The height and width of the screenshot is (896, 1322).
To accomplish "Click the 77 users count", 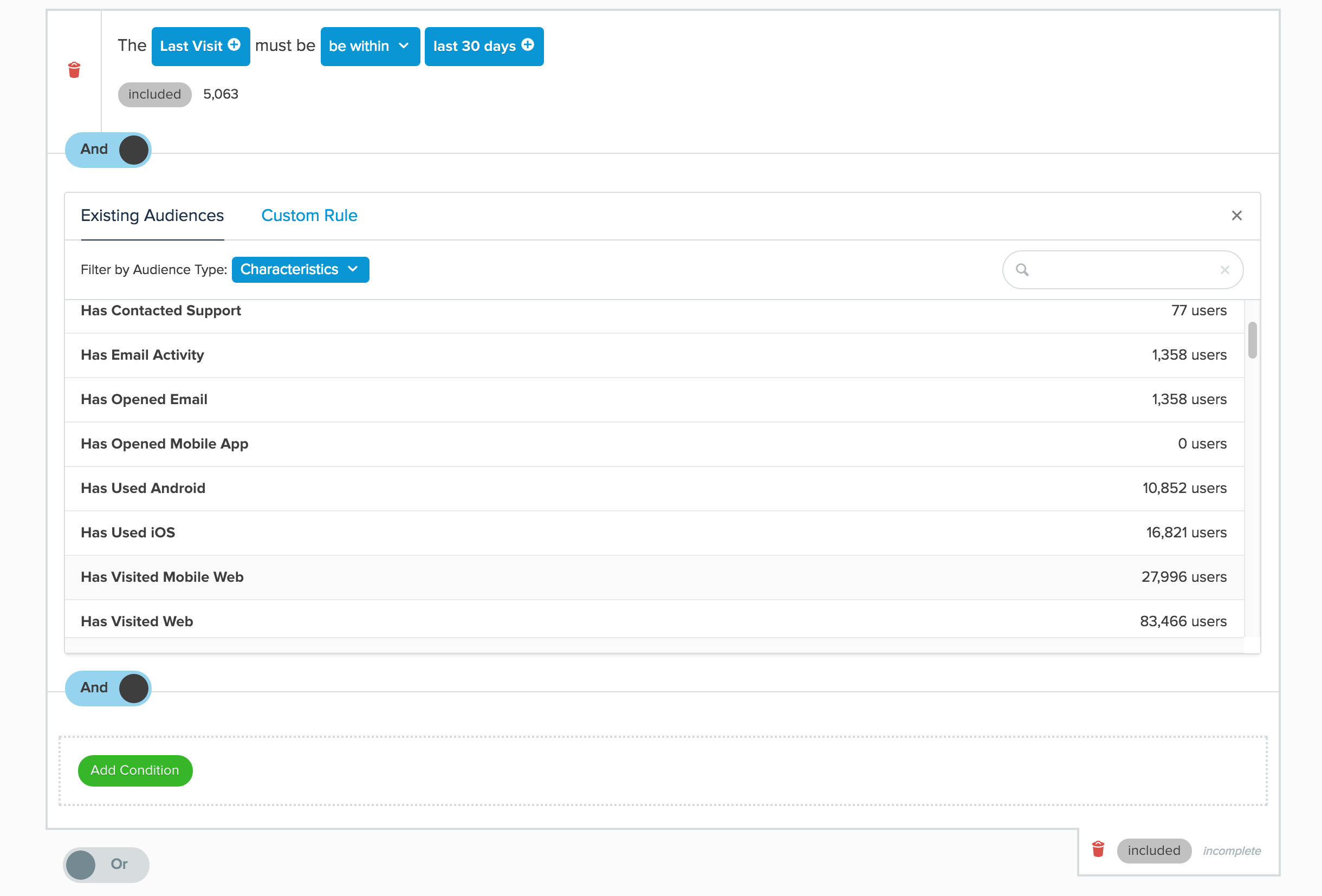I will [x=1198, y=311].
